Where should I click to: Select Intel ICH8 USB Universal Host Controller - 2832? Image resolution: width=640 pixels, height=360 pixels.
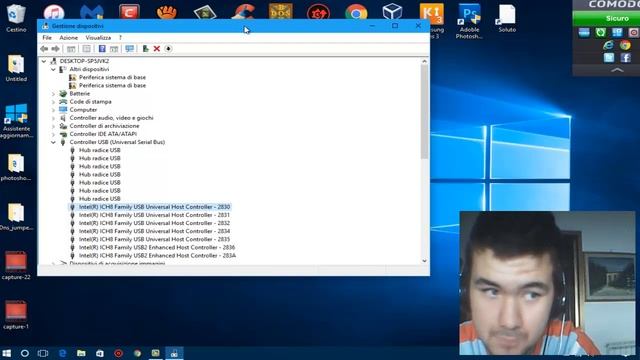click(154, 223)
